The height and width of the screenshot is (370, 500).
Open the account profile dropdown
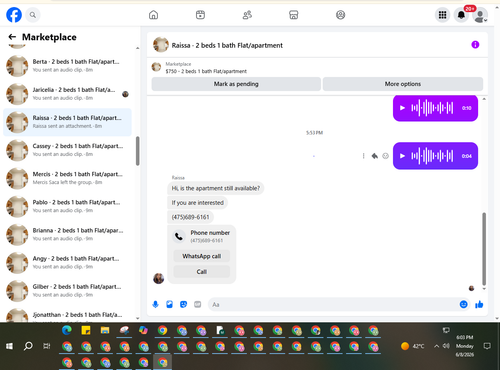pos(480,15)
